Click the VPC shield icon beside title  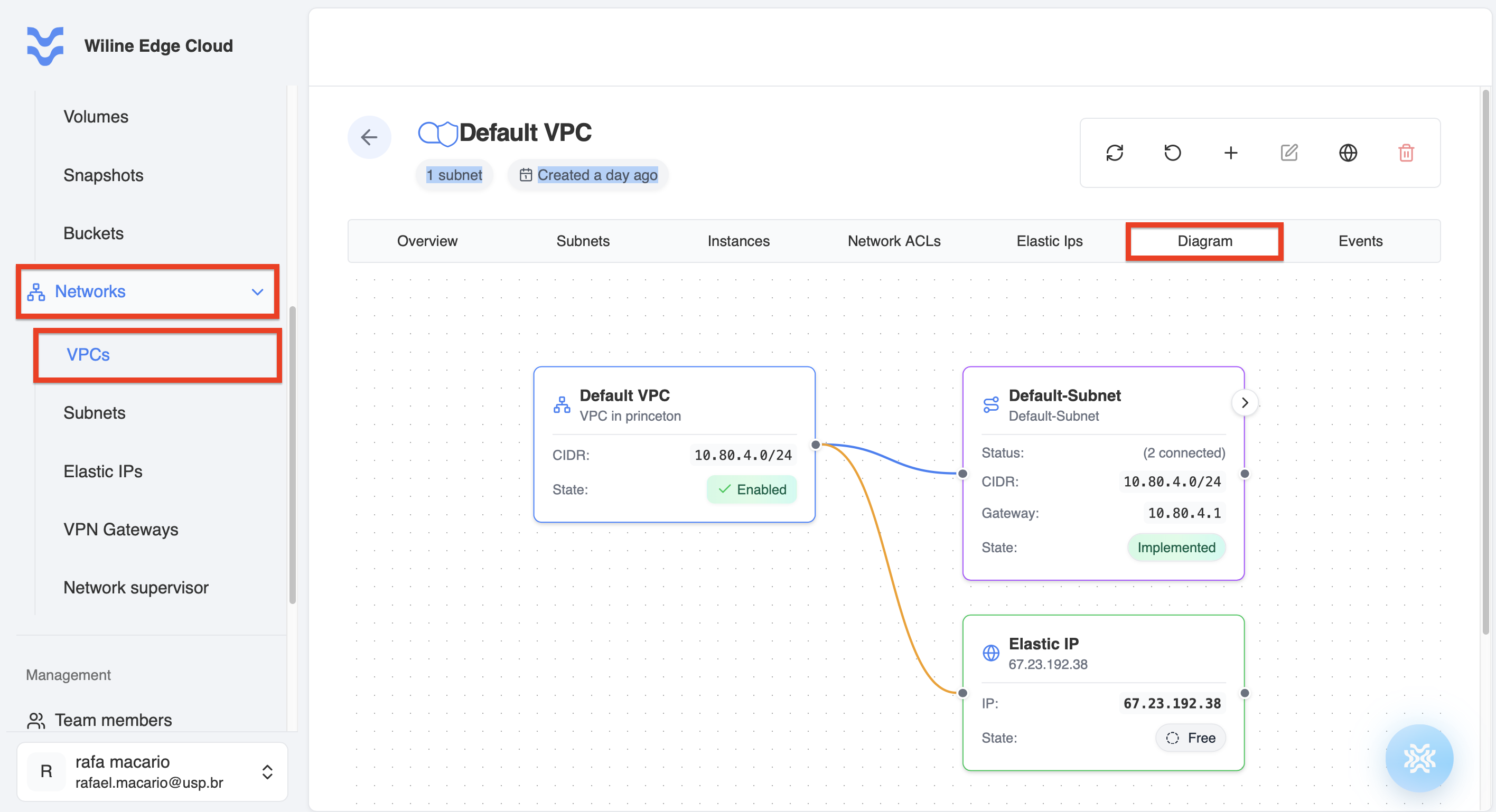(x=438, y=134)
